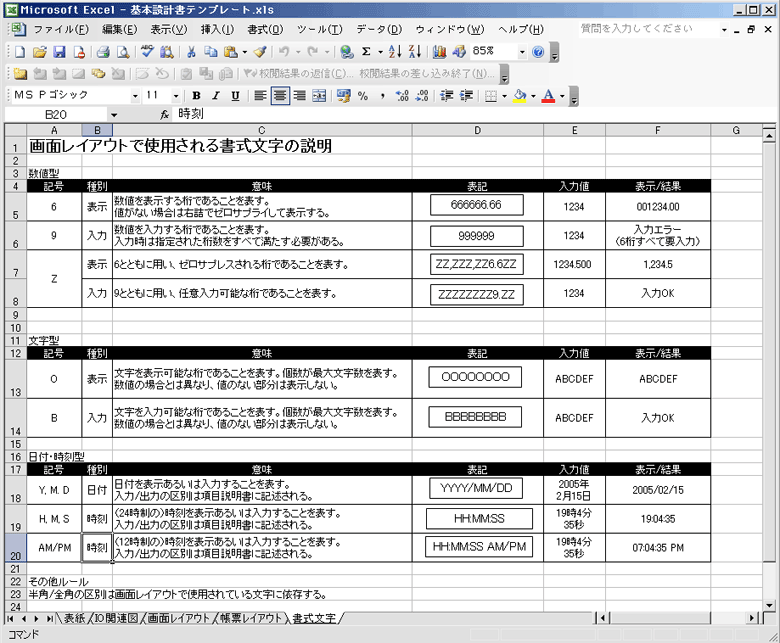The height and width of the screenshot is (643, 780).
Task: Open the font color palette arrow
Action: pos(563,95)
